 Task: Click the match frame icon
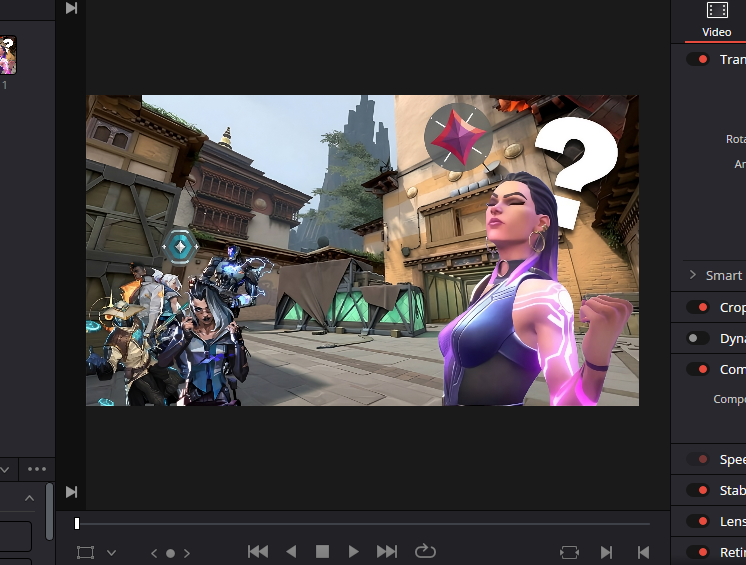click(x=569, y=552)
